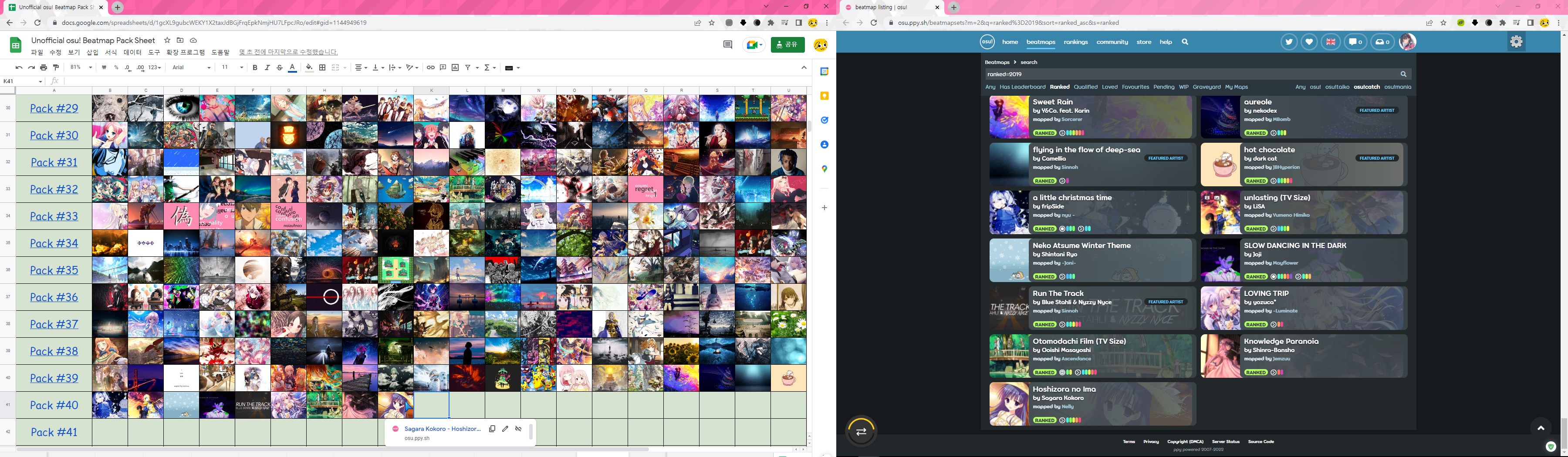Open the Pack #40 link
This screenshot has height=457, width=1568.
pos(54,405)
